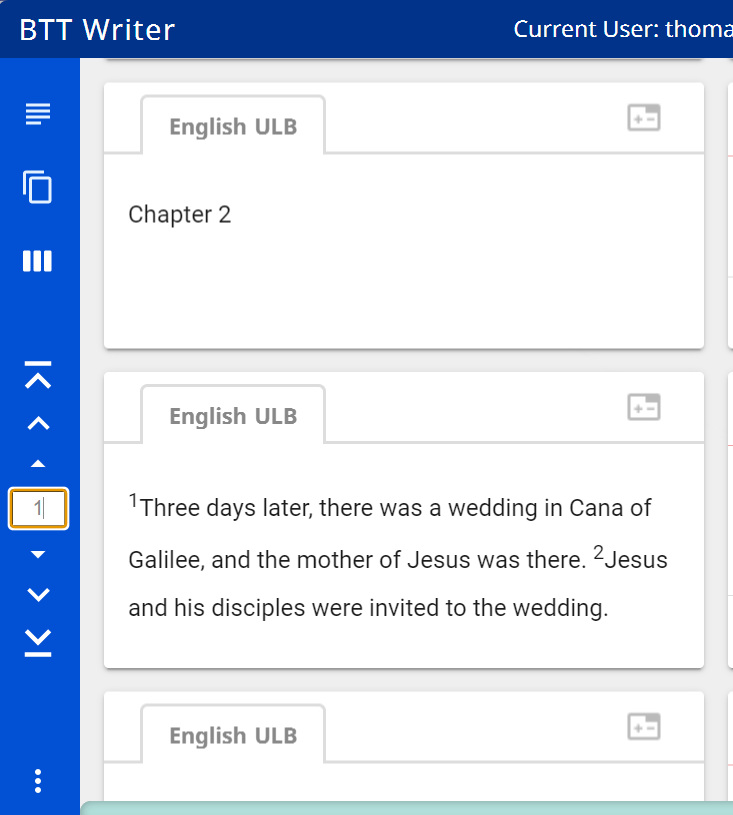Select the English ULB tab on Chapter 2 card
This screenshot has height=815, width=733.
[232, 126]
